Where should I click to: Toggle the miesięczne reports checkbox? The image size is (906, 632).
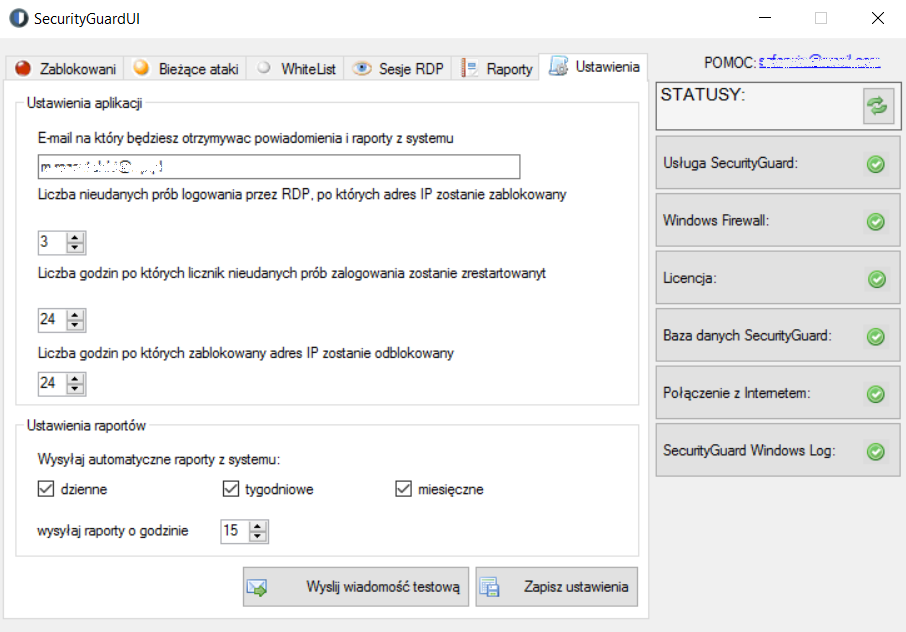click(403, 489)
